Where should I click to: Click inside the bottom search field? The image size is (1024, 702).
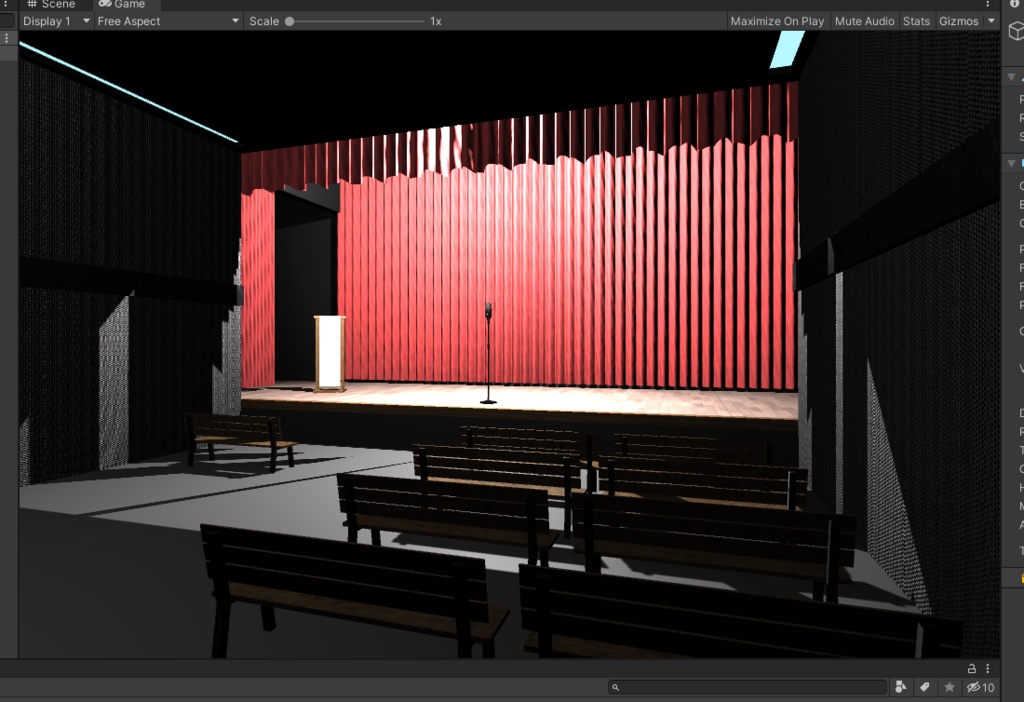pos(745,687)
